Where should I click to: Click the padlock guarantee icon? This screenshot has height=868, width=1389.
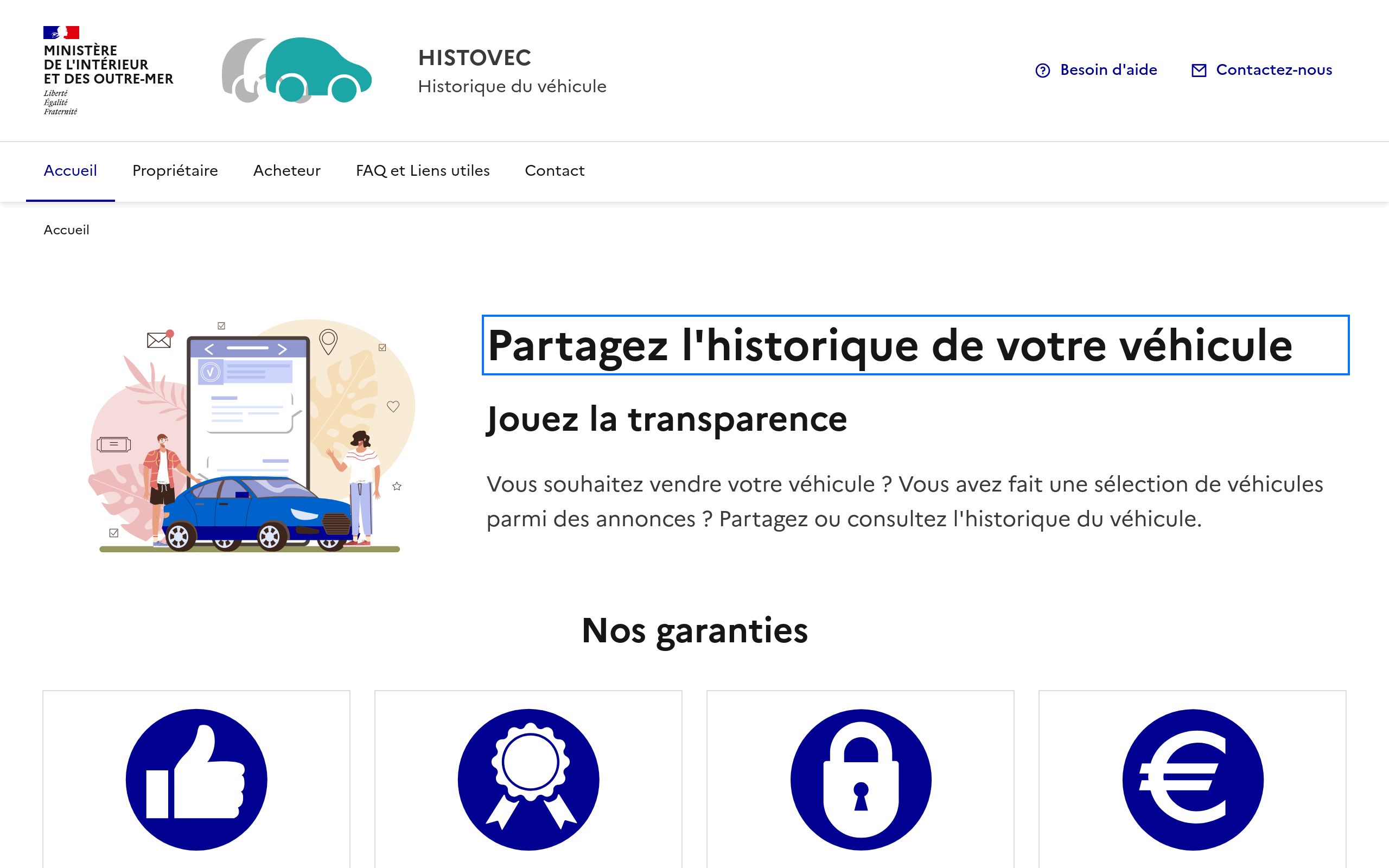tap(861, 780)
